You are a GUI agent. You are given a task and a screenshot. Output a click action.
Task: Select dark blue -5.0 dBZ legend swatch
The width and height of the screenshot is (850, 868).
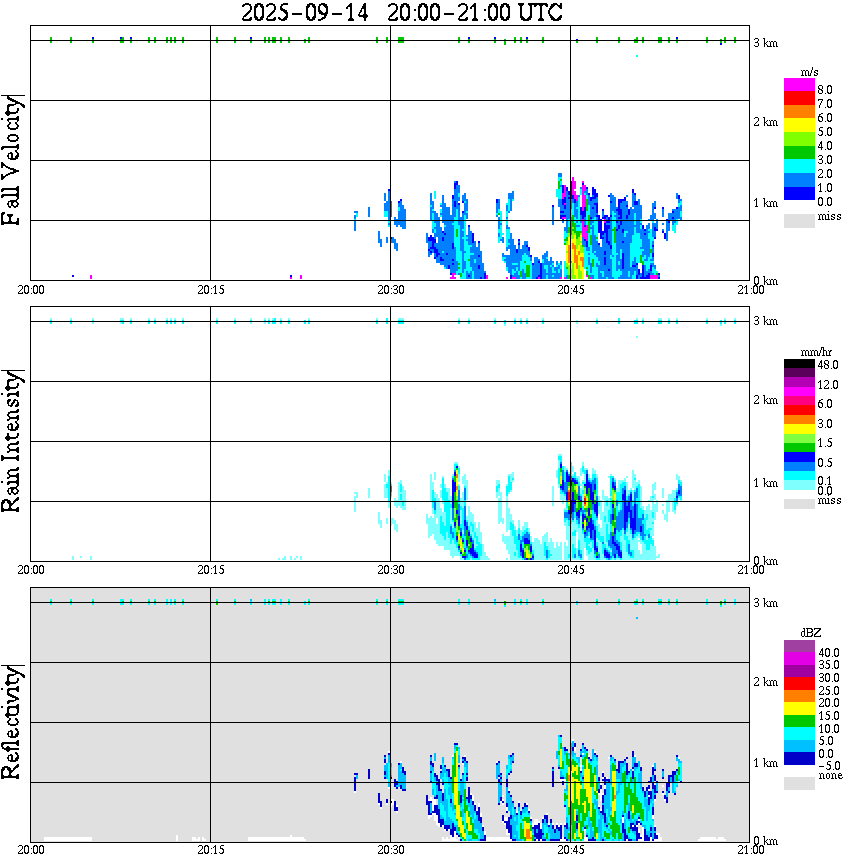click(x=799, y=759)
